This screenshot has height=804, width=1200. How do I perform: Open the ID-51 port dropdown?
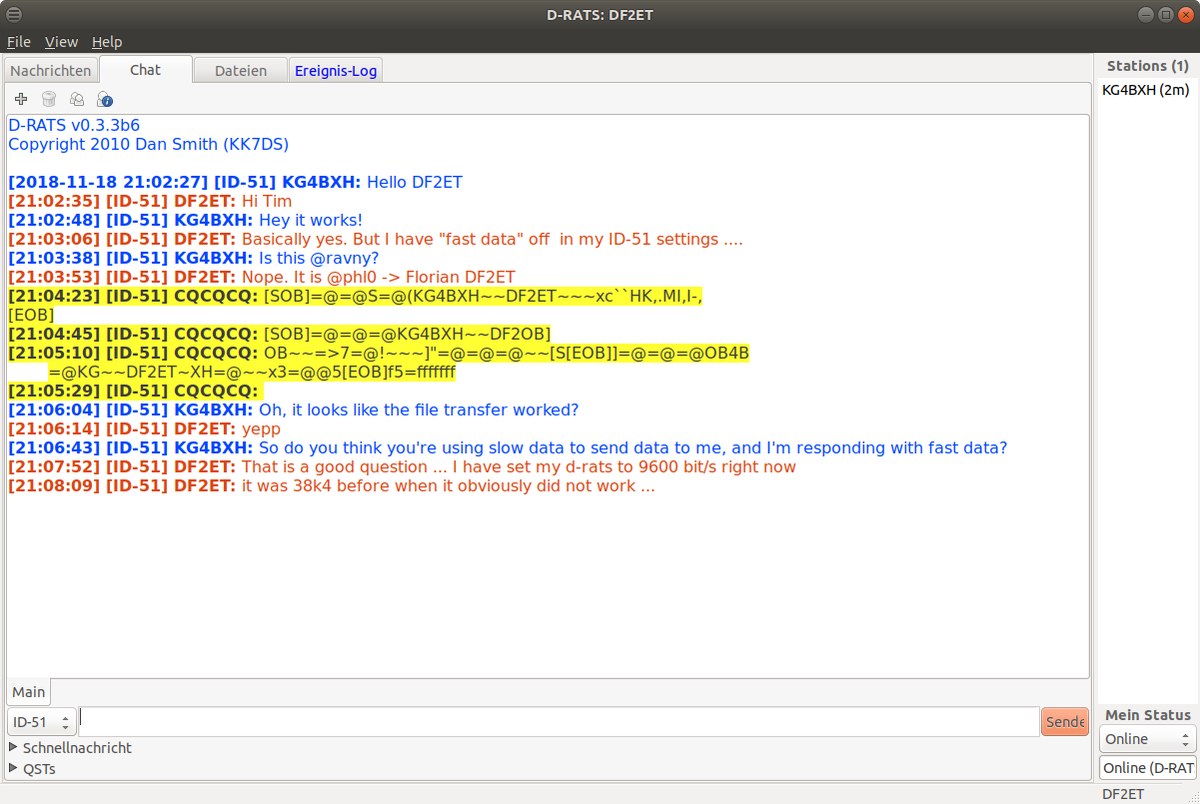point(41,722)
